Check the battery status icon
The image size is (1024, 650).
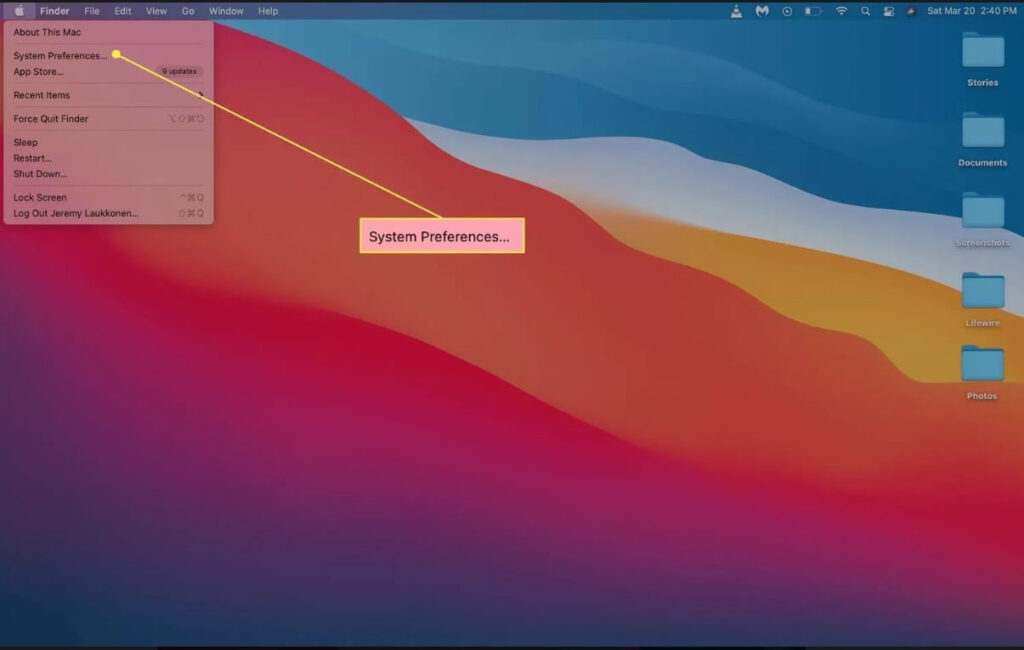[x=812, y=11]
